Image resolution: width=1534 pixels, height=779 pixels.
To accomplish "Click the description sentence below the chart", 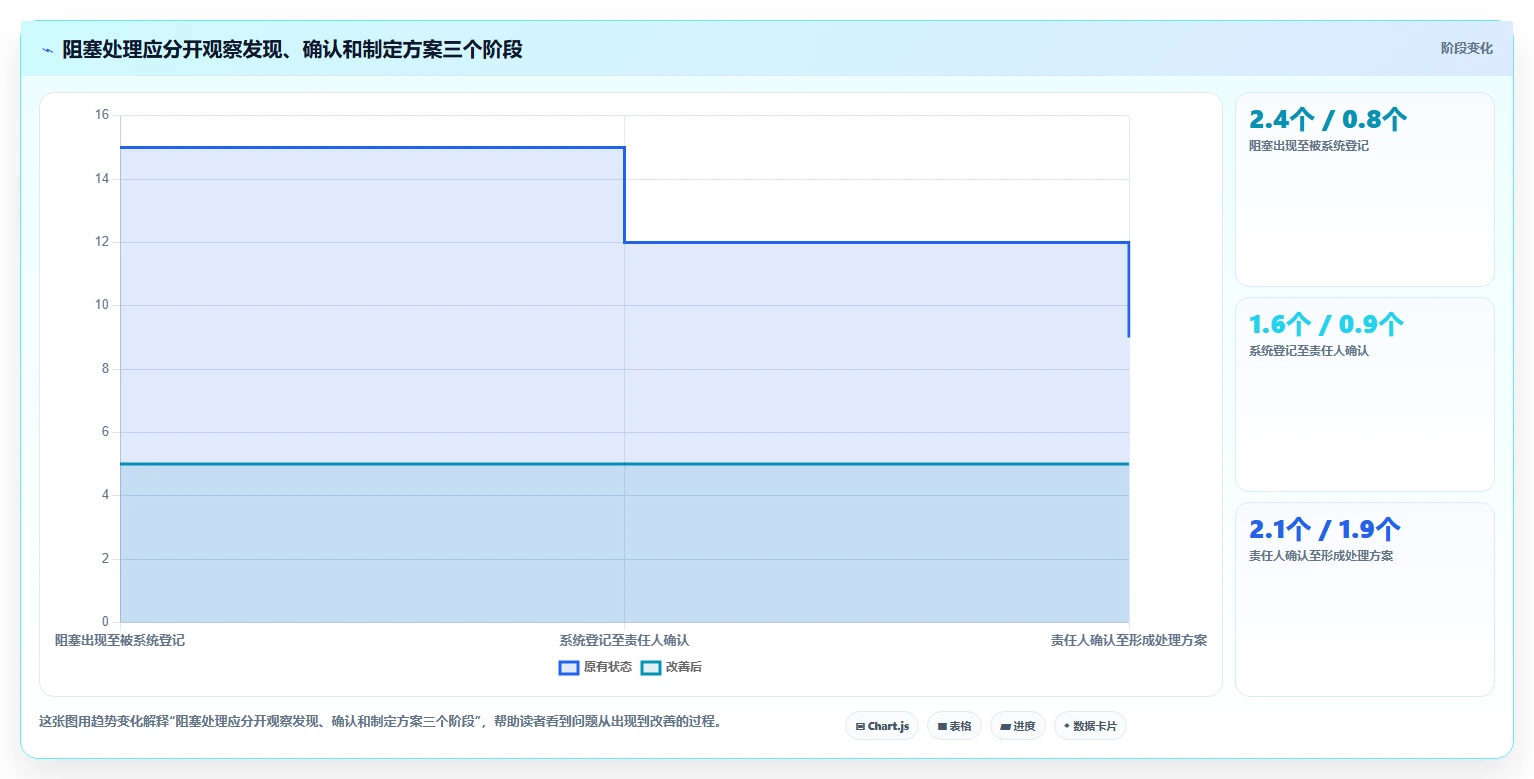I will point(380,721).
